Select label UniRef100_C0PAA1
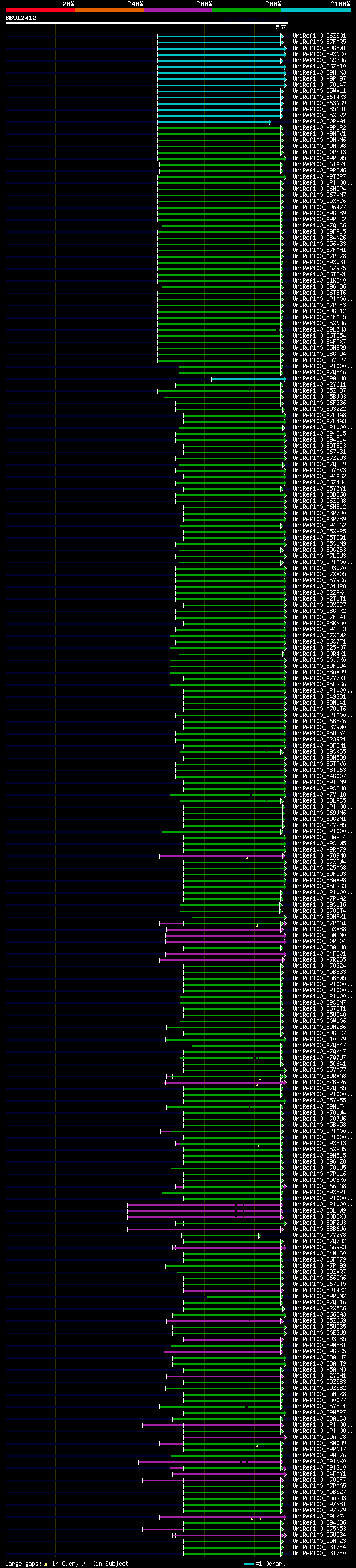Image resolution: width=356 pixels, height=1568 pixels. (x=319, y=122)
